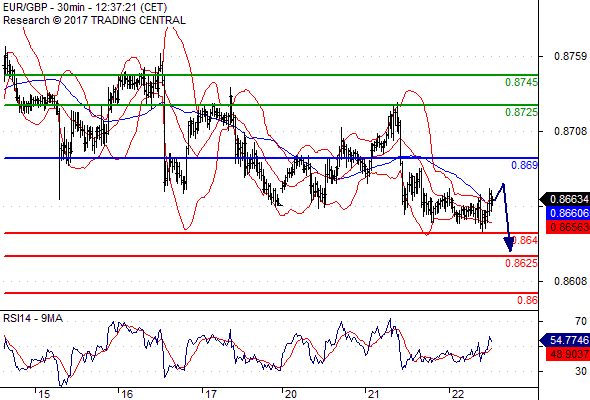Click the Trading Central copyright text
590x400 pixels.
coord(94,20)
